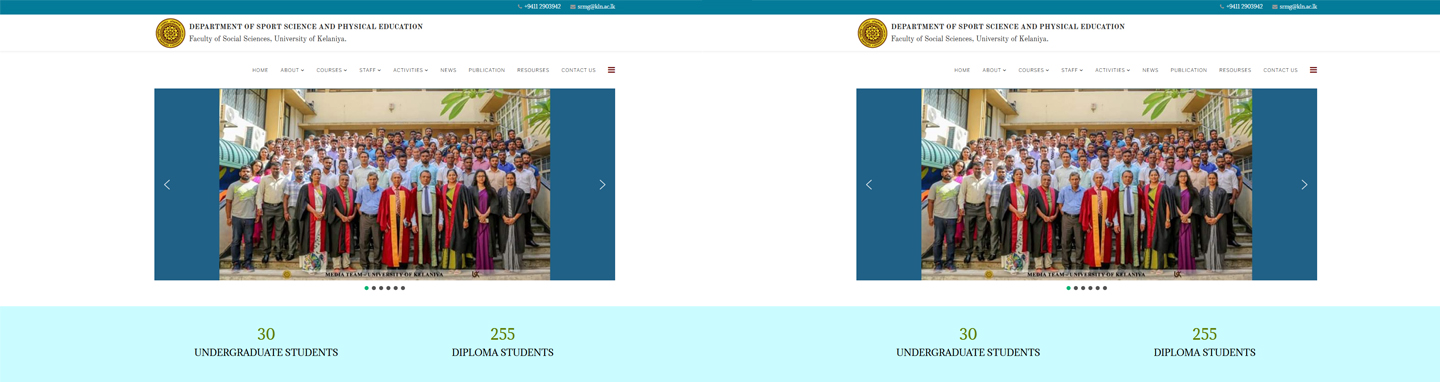1440x382 pixels.
Task: Click the university crest logo on the left page
Action: pyautogui.click(x=170, y=33)
